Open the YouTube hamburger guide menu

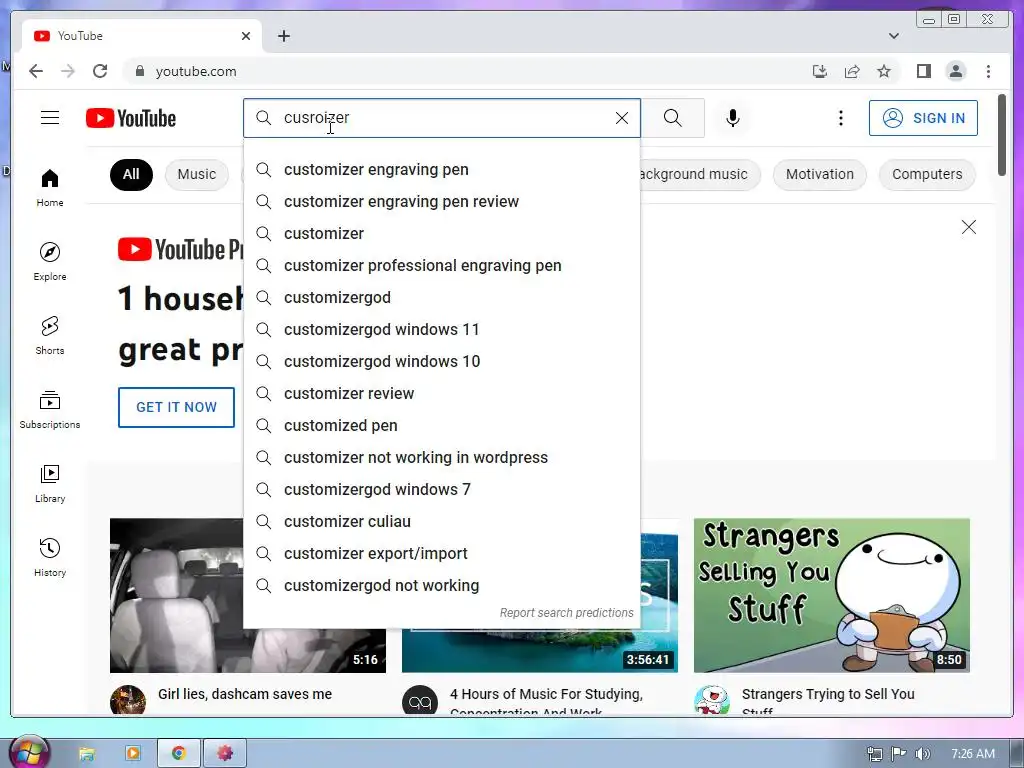point(50,118)
